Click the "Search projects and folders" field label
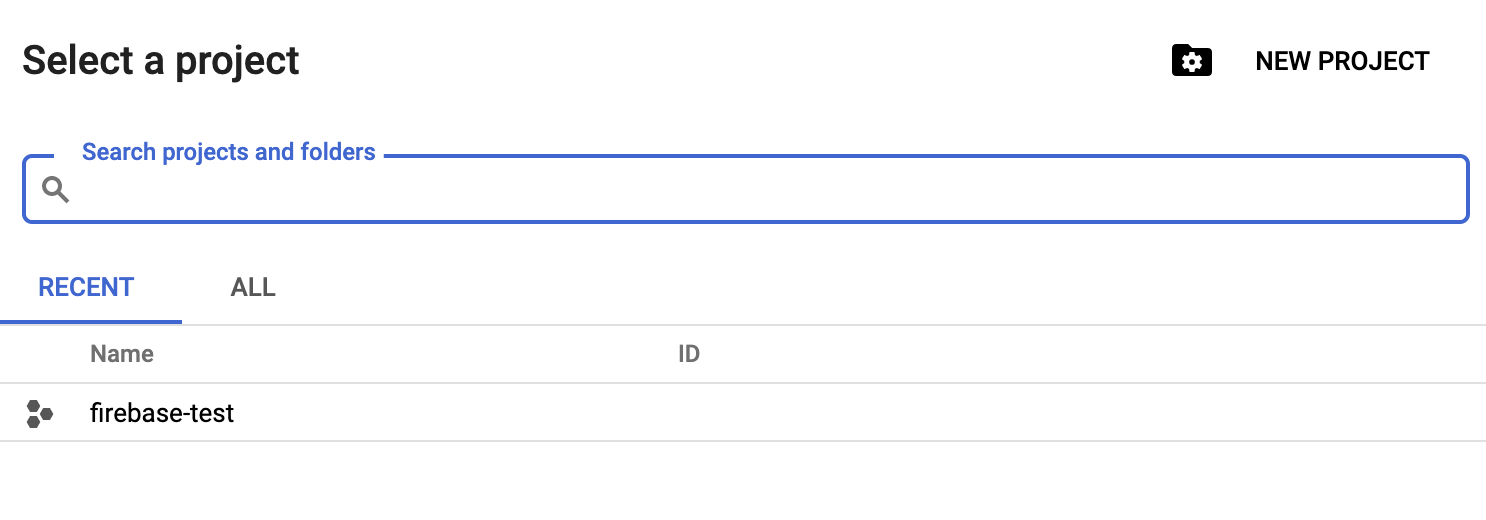1486x520 pixels. (x=228, y=152)
